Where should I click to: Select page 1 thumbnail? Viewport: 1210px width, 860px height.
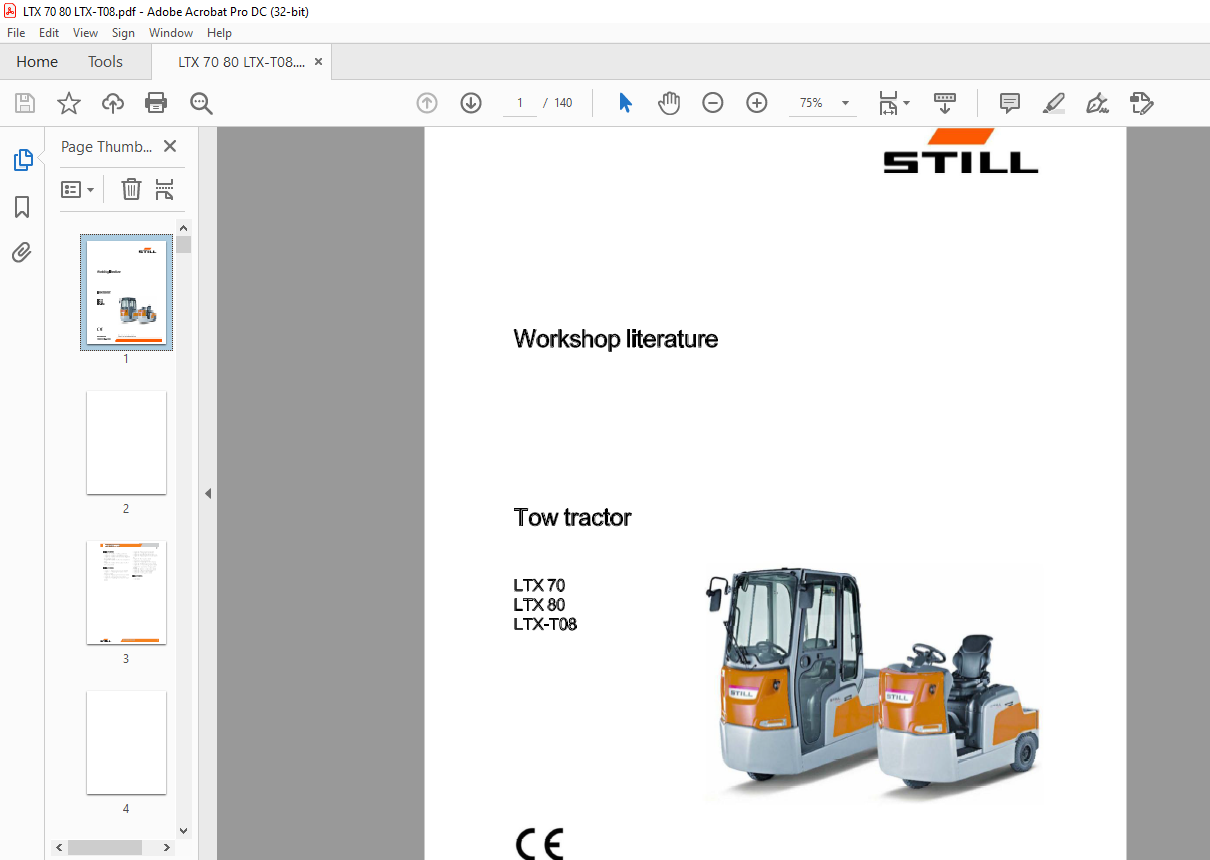(126, 293)
